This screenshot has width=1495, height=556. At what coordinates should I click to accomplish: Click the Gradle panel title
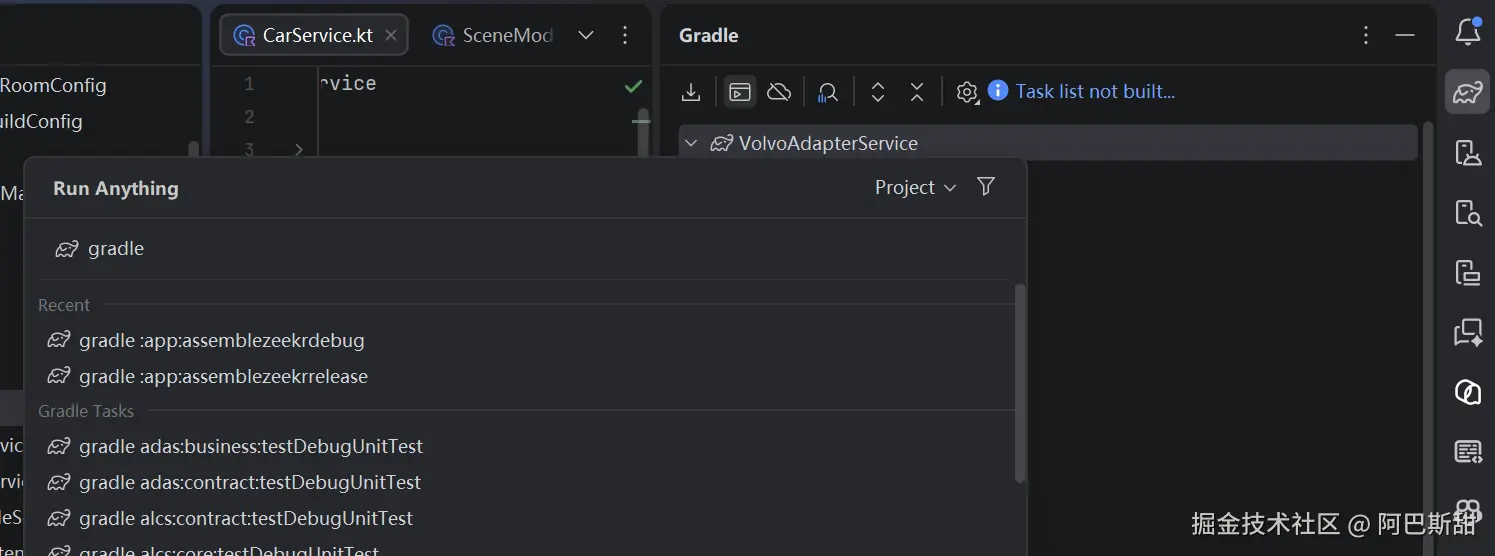tap(708, 35)
